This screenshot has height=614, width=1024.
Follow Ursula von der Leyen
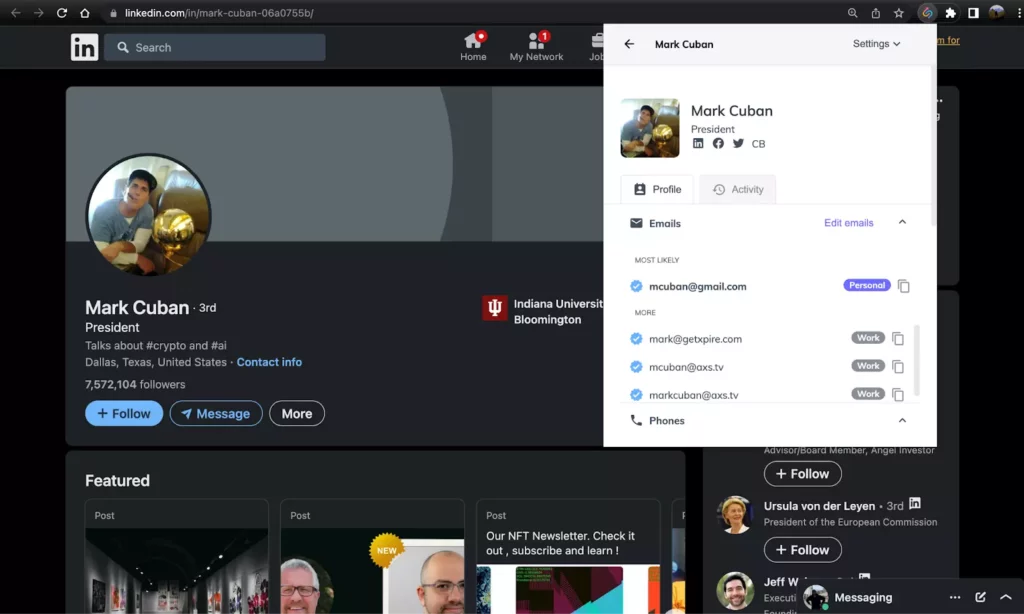point(803,550)
